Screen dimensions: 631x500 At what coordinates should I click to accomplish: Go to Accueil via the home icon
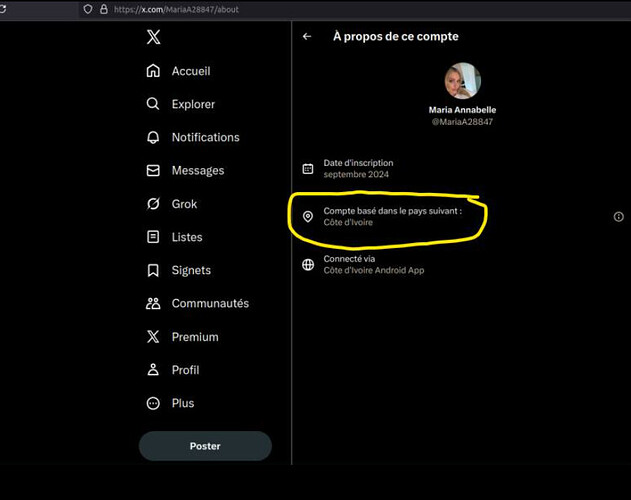tap(153, 71)
